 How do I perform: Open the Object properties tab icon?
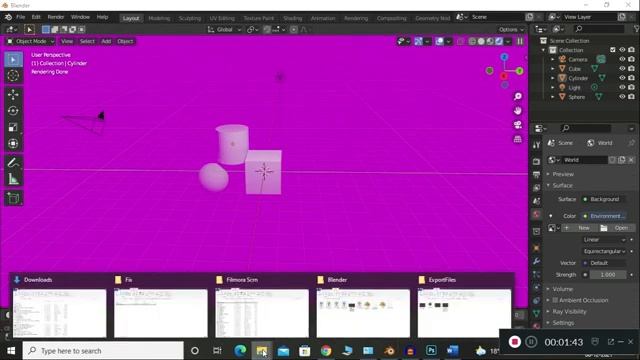(x=536, y=248)
